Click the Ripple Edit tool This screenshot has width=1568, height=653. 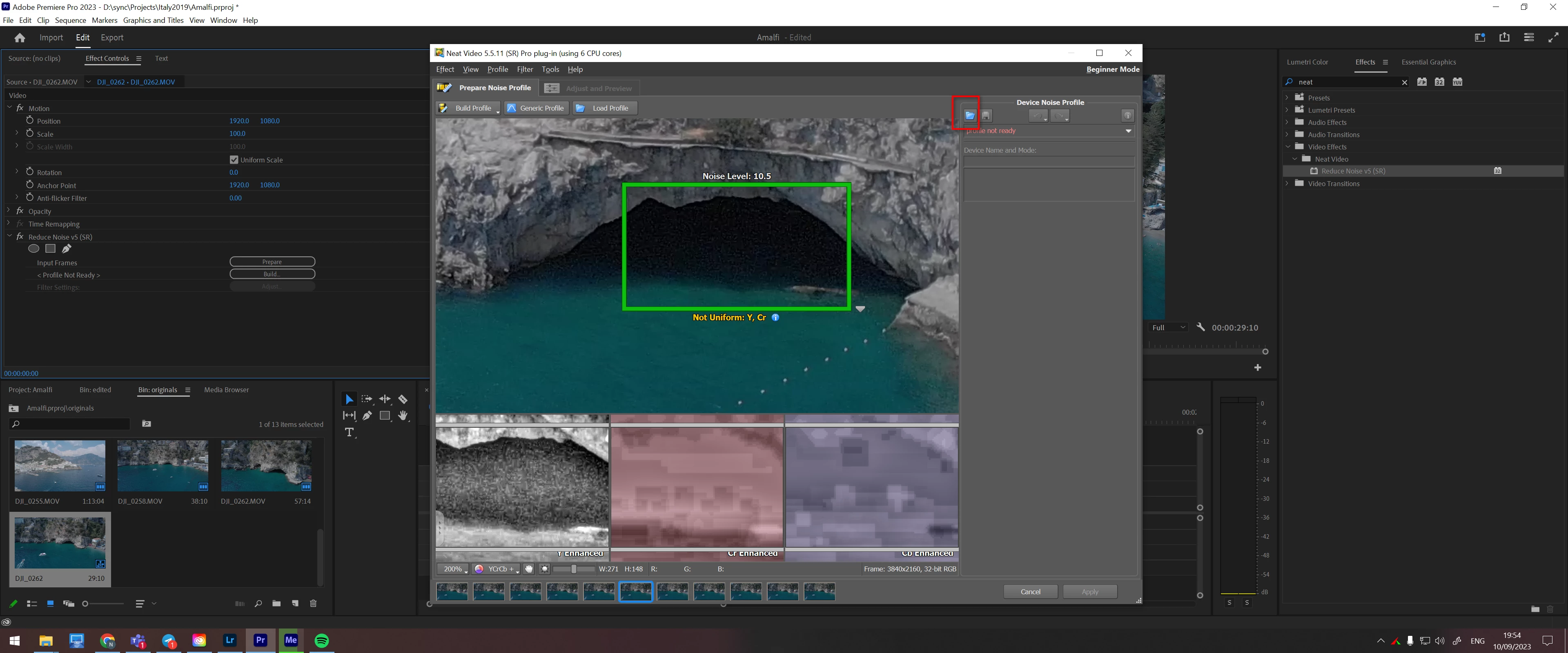[385, 399]
